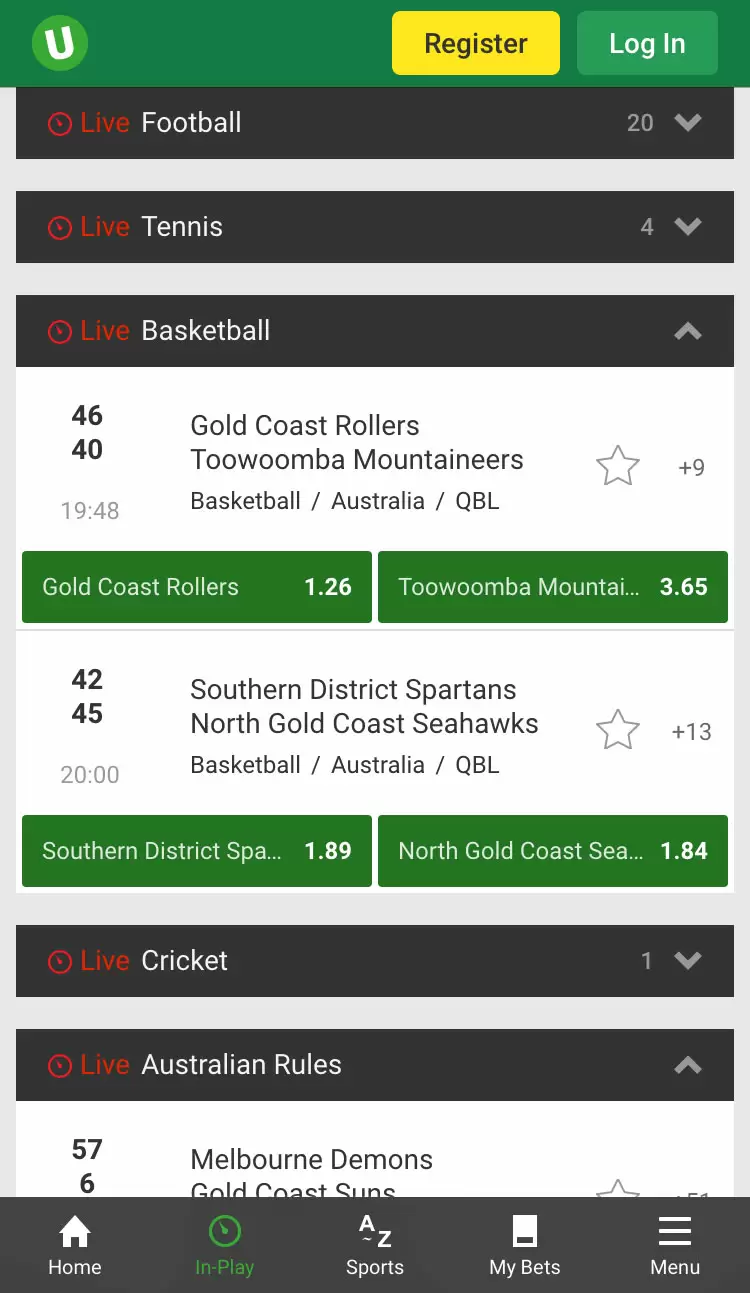Viewport: 750px width, 1293px height.
Task: Bet on Toowoomba Mountaineers at 3.65
Action: click(553, 587)
